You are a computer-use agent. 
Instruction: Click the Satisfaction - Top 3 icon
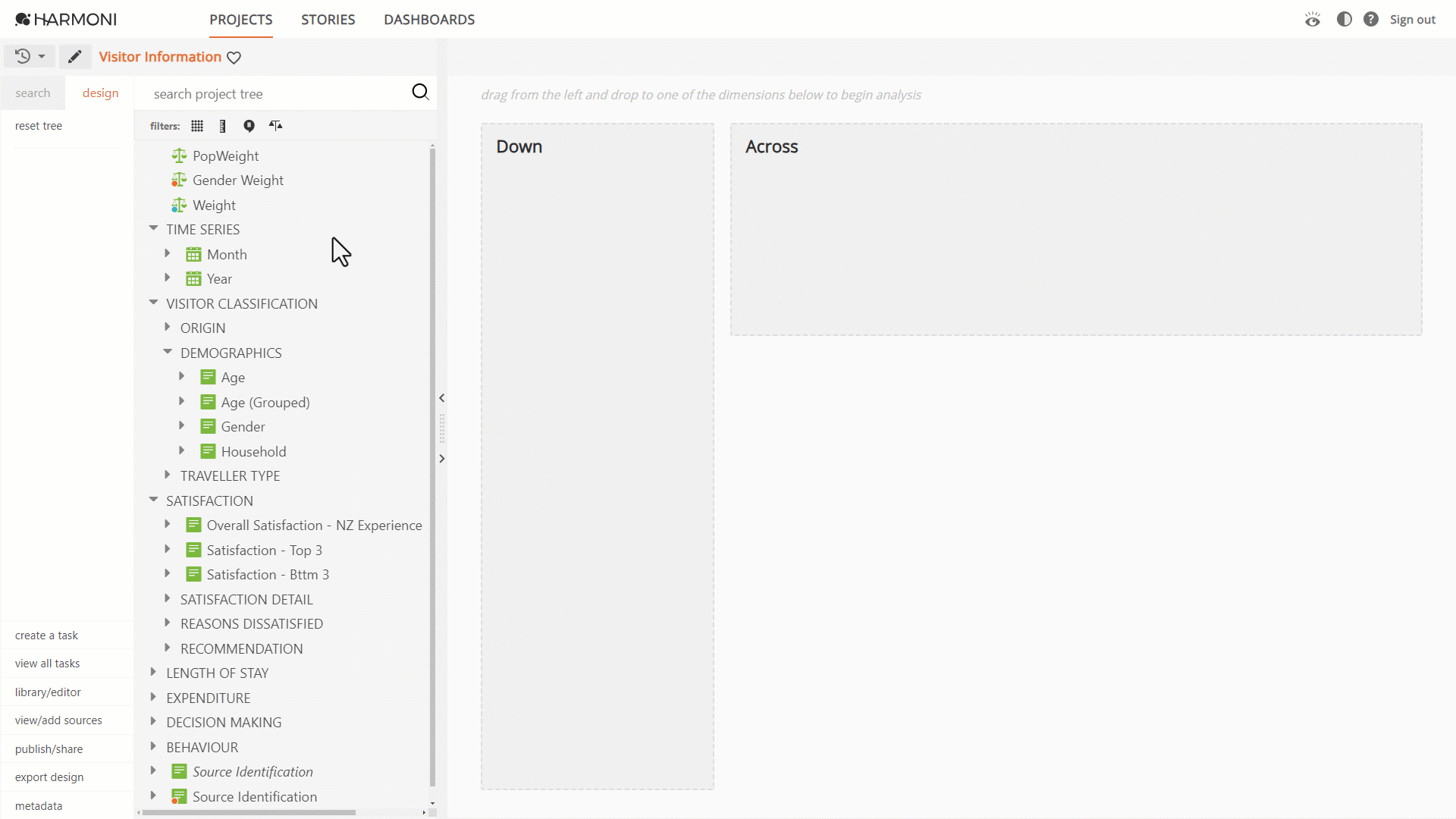tap(193, 550)
